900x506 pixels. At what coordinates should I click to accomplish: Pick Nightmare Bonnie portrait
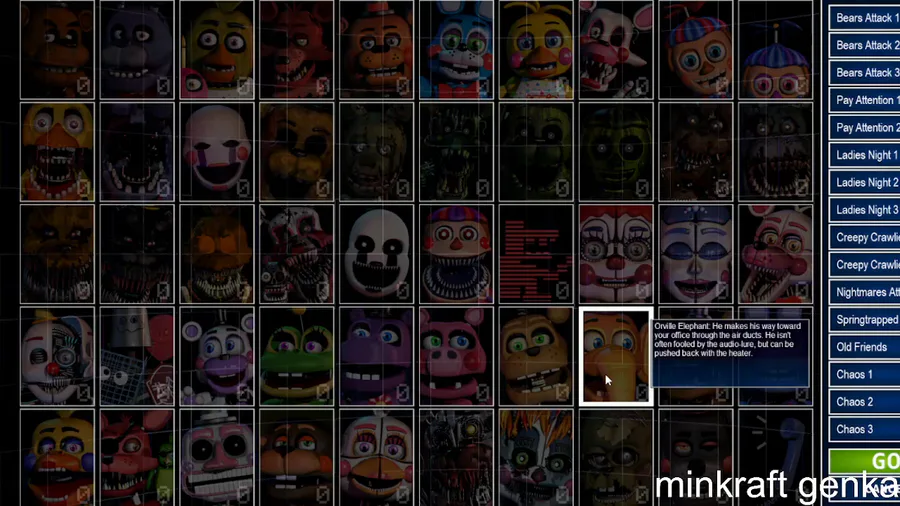coord(775,152)
